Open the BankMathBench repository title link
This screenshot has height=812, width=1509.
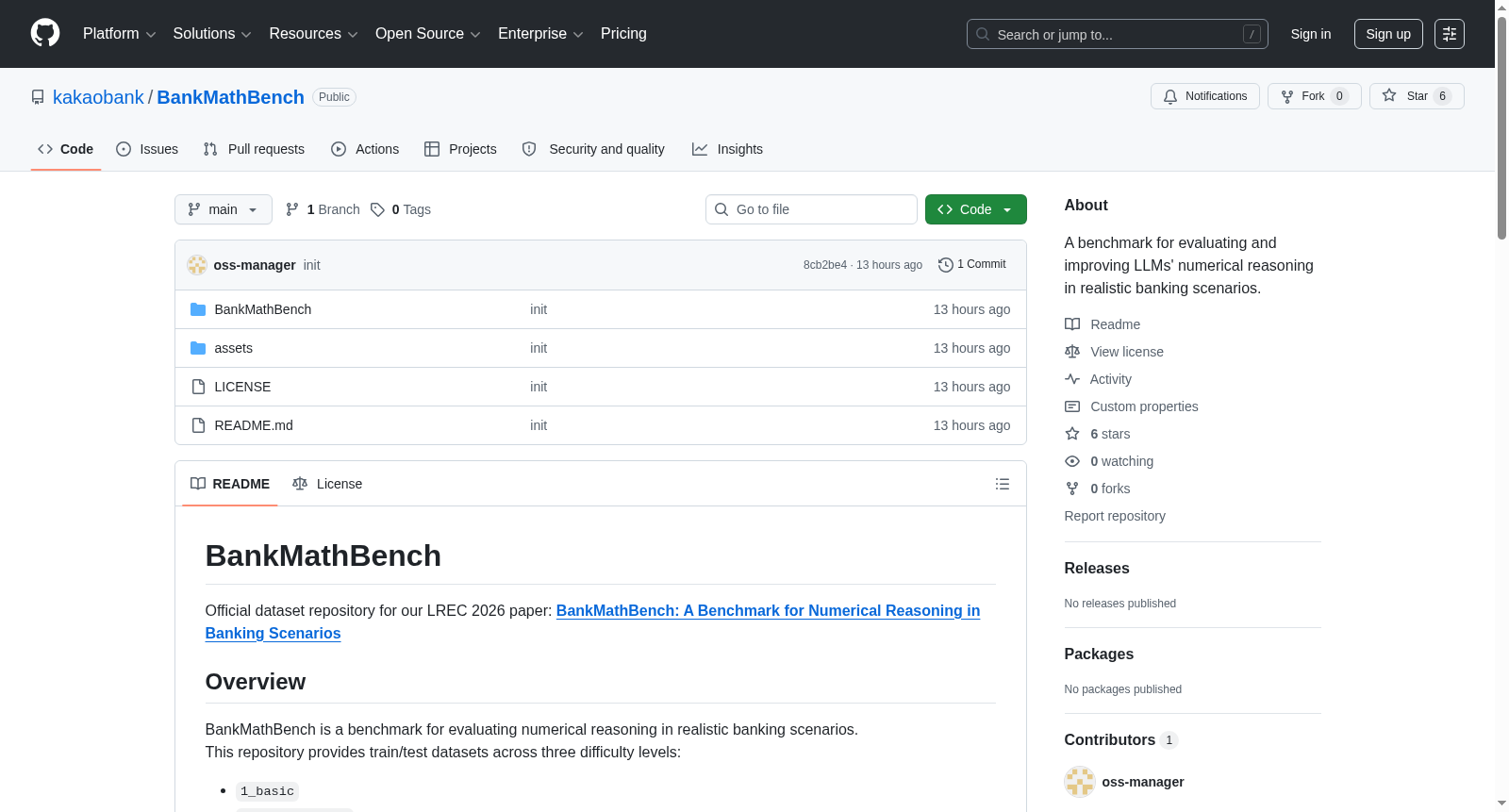tap(231, 97)
